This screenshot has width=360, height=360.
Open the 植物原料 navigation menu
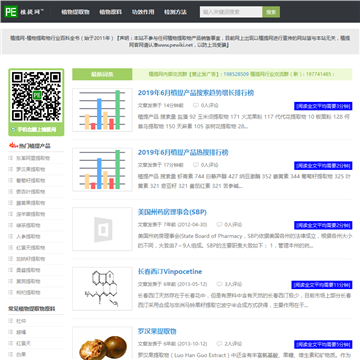[x=111, y=12]
